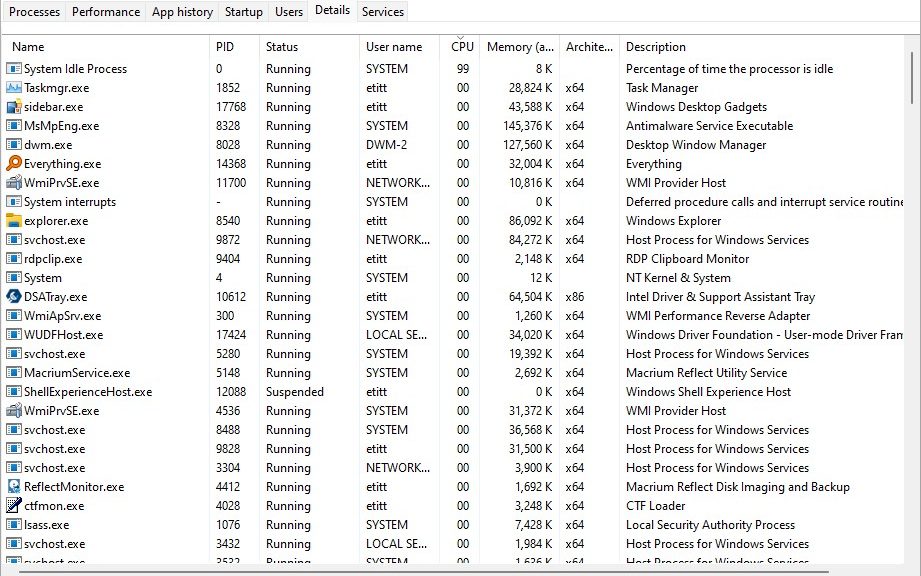The height and width of the screenshot is (576, 921).
Task: Click the Antimalware Service Executable description
Action: pos(709,126)
